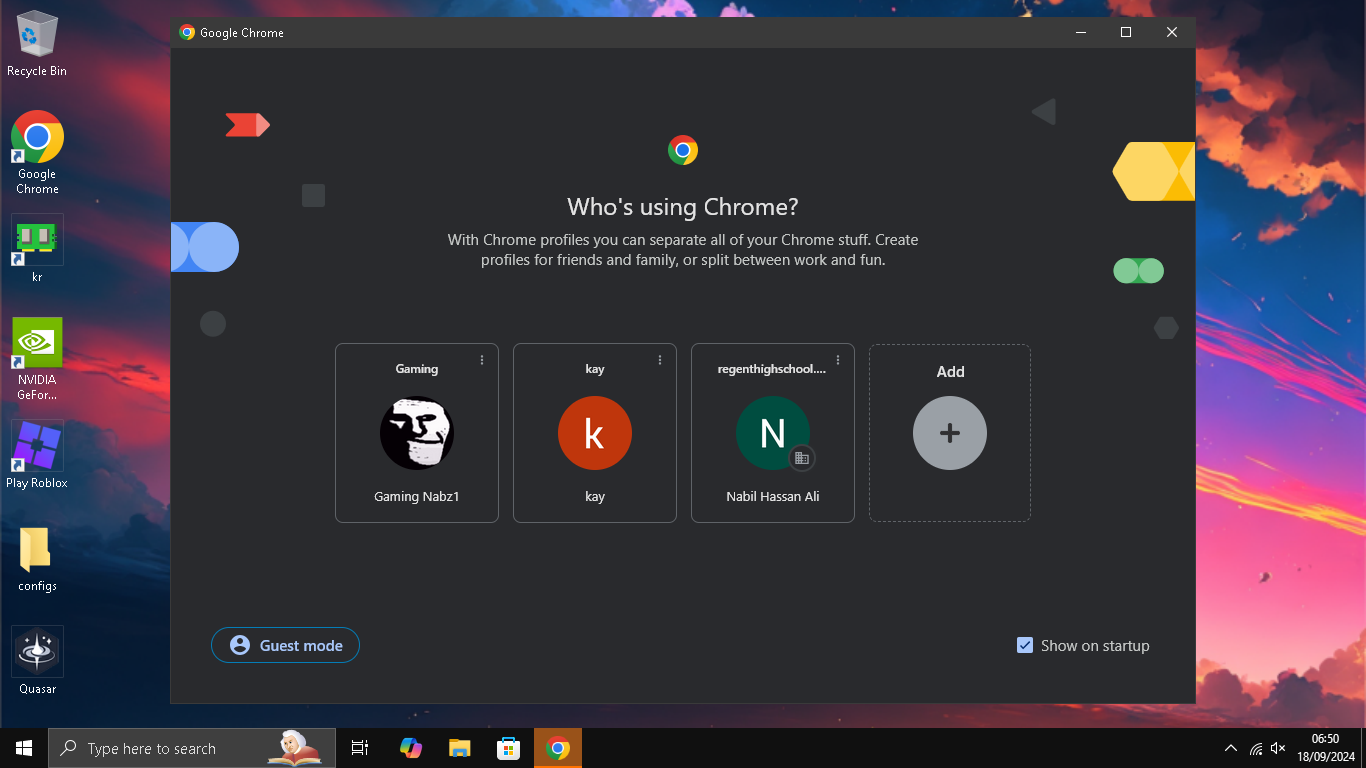Open File Explorer from the taskbar
1366x768 pixels.
coord(460,748)
